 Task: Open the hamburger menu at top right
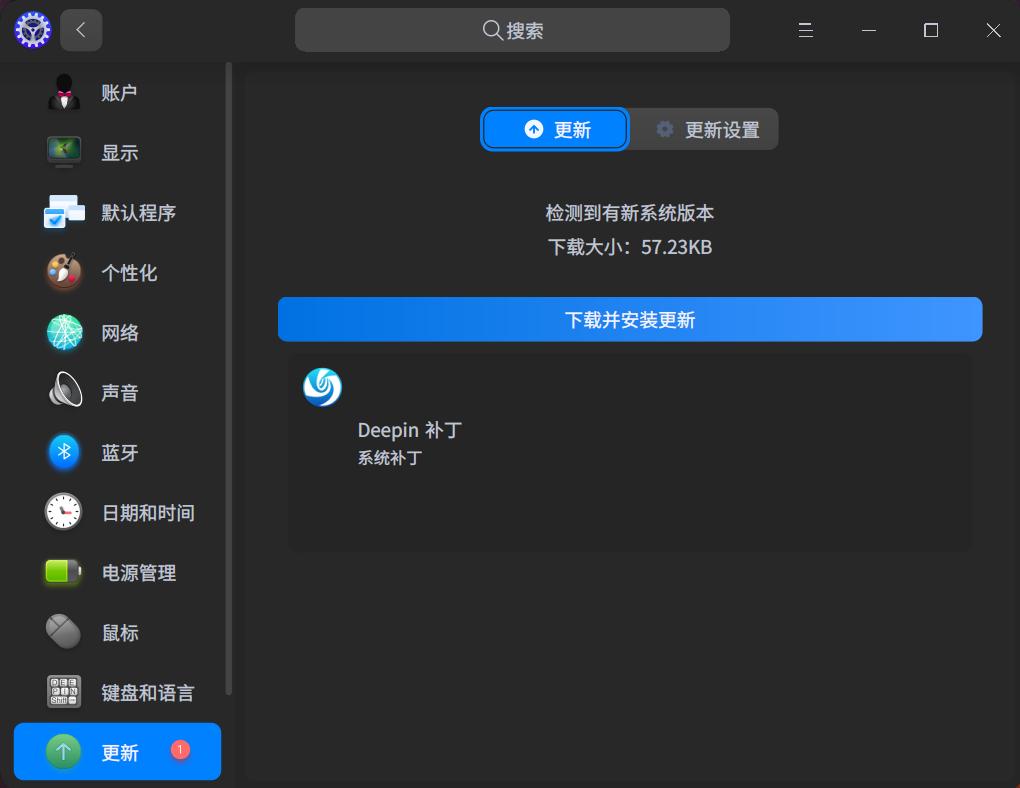coord(805,30)
